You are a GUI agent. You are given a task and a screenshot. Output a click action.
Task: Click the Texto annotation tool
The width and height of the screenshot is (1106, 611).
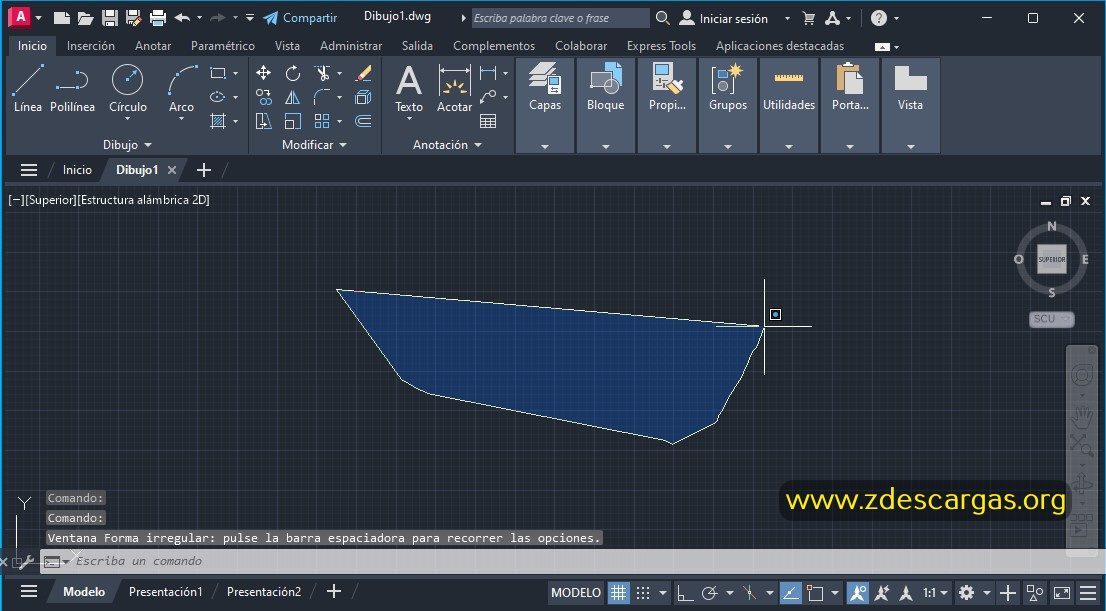[x=408, y=88]
